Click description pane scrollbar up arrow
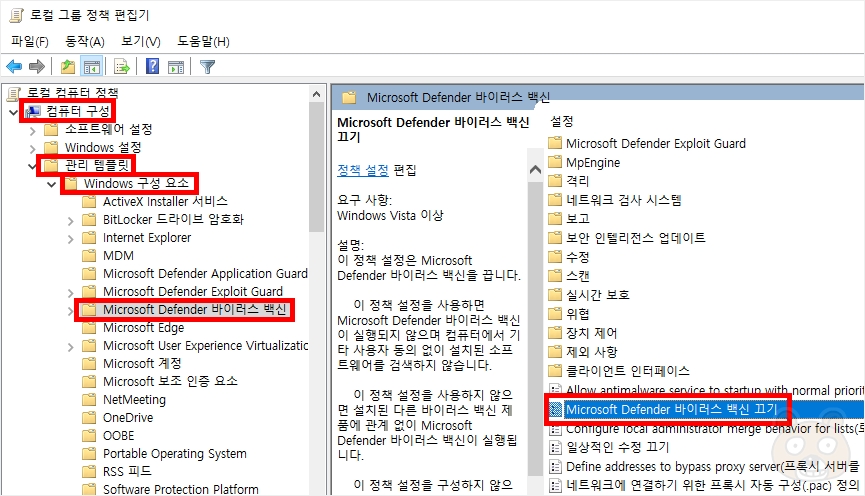Image resolution: width=865 pixels, height=496 pixels. tap(535, 170)
